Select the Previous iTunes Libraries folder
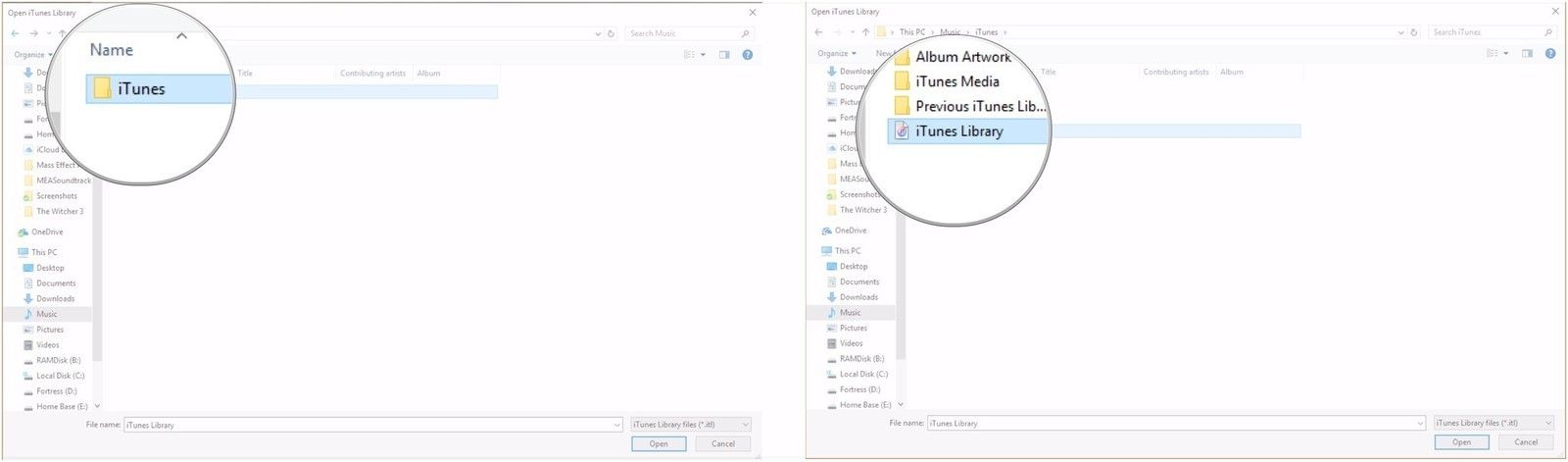The width and height of the screenshot is (1568, 462). pyautogui.click(x=979, y=106)
